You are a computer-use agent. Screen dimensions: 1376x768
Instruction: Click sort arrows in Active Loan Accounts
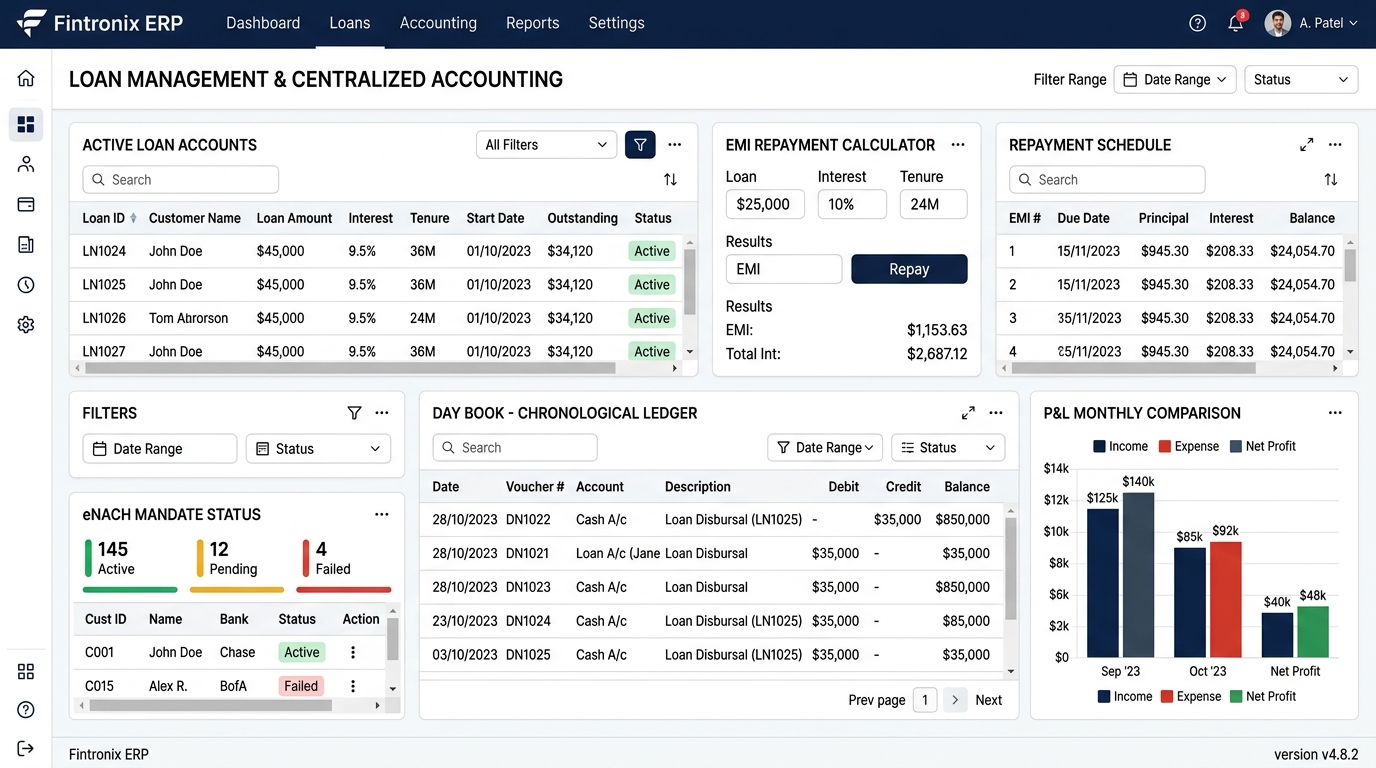(670, 180)
